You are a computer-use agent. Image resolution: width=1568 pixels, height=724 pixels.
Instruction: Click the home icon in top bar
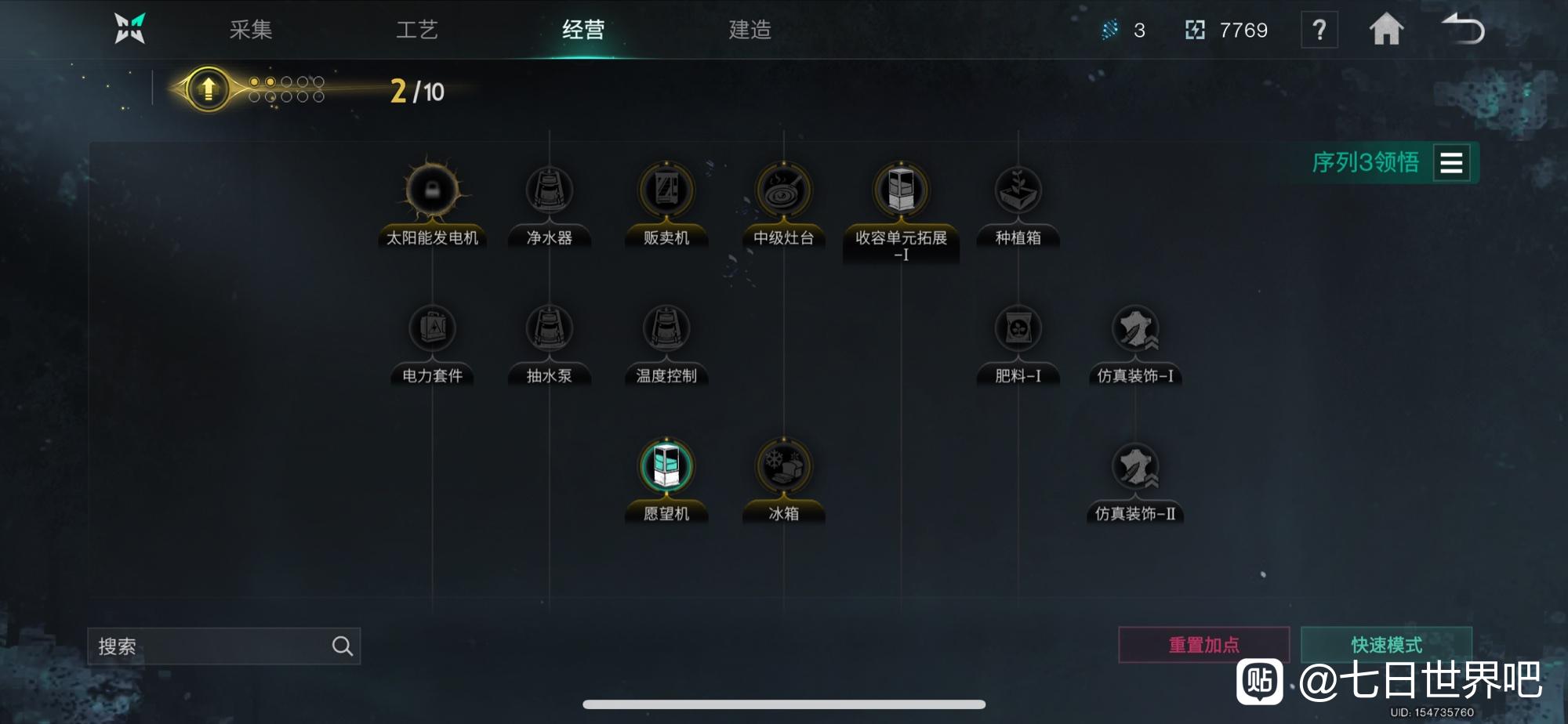tap(1386, 30)
